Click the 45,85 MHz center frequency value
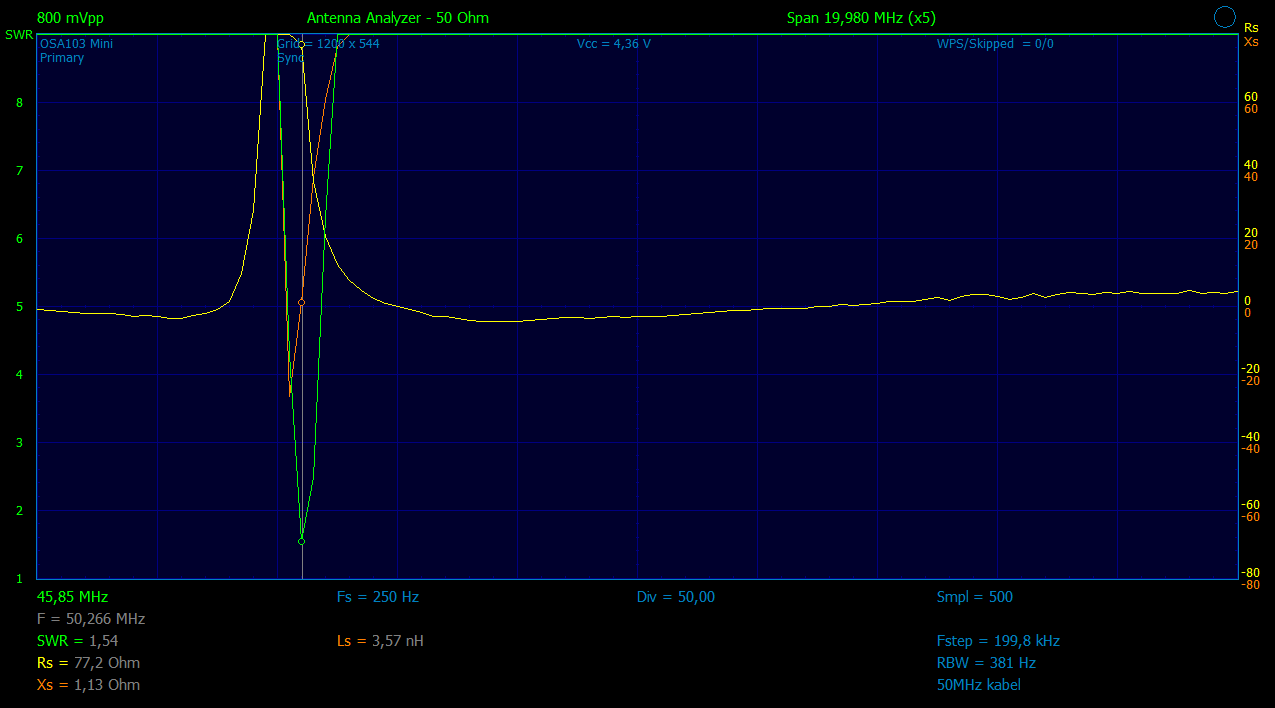 pyautogui.click(x=72, y=597)
